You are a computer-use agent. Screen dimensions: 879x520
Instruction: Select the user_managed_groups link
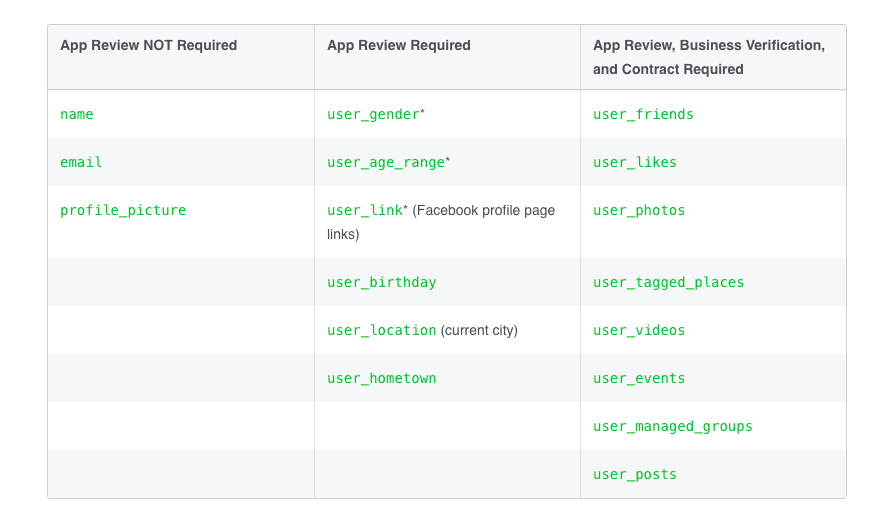tap(673, 427)
